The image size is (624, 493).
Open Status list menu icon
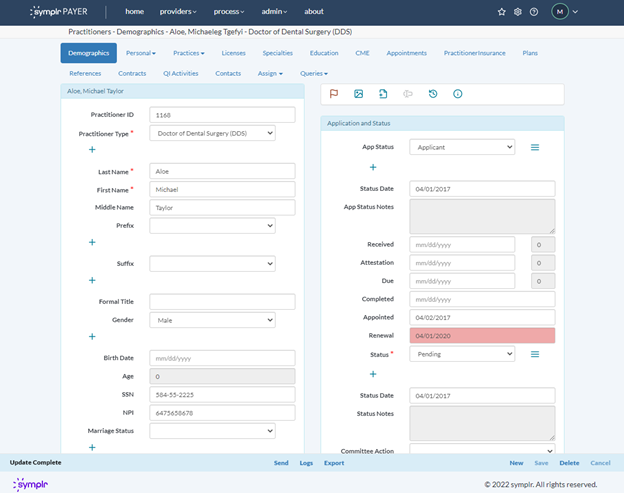[x=535, y=354]
